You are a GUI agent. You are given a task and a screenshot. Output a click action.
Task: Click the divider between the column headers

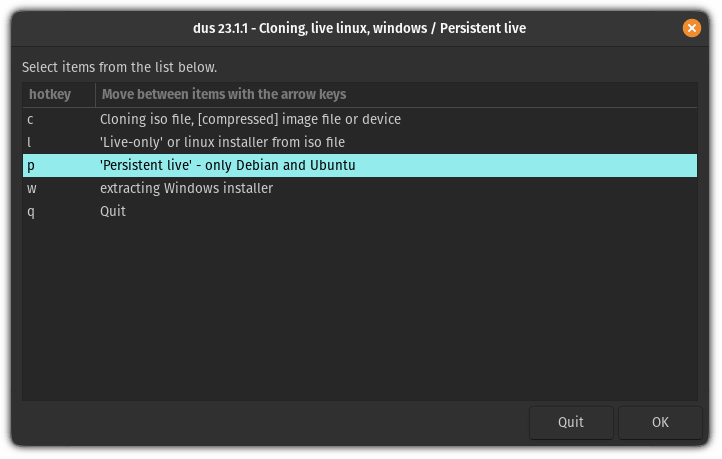coord(96,94)
